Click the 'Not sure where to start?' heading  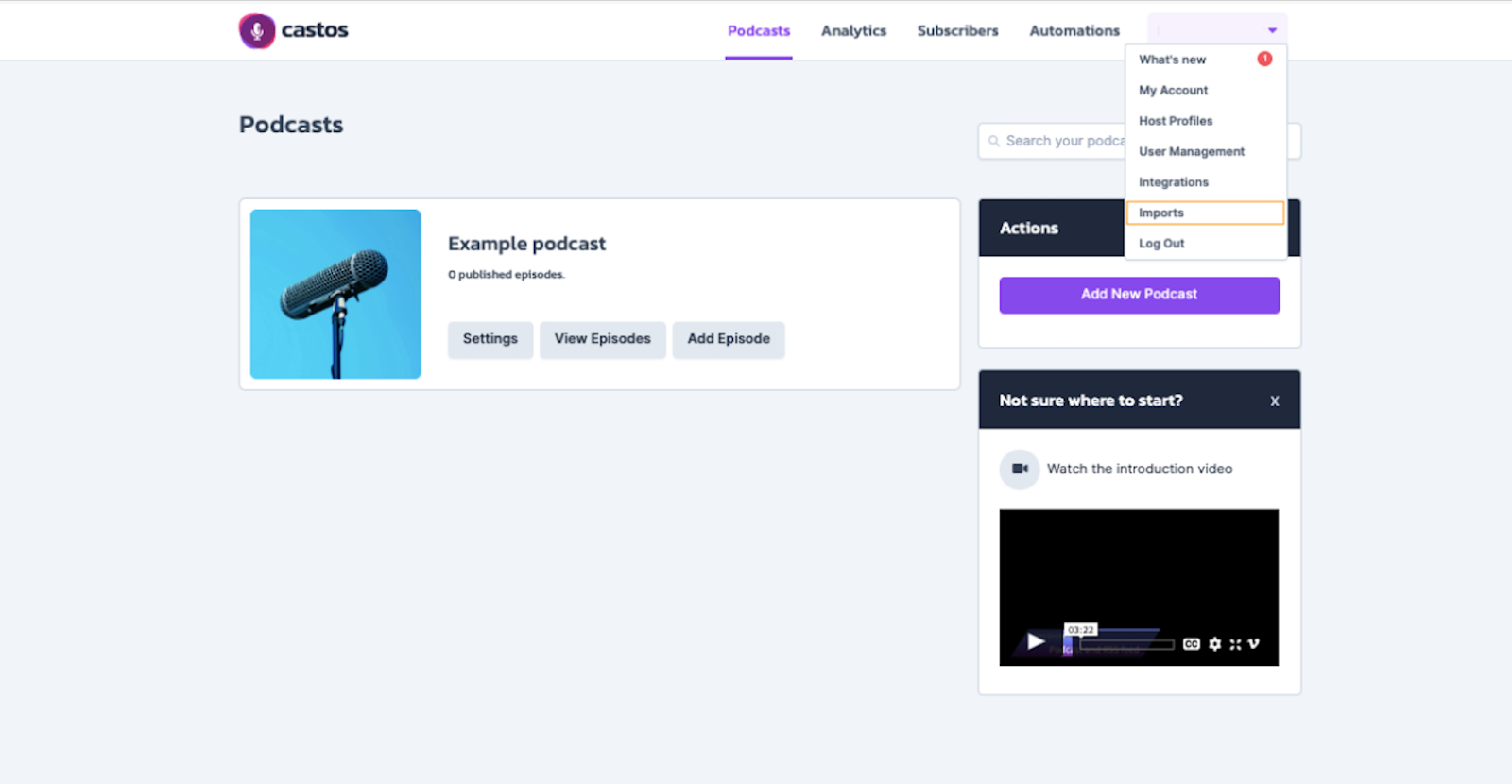coord(1091,401)
